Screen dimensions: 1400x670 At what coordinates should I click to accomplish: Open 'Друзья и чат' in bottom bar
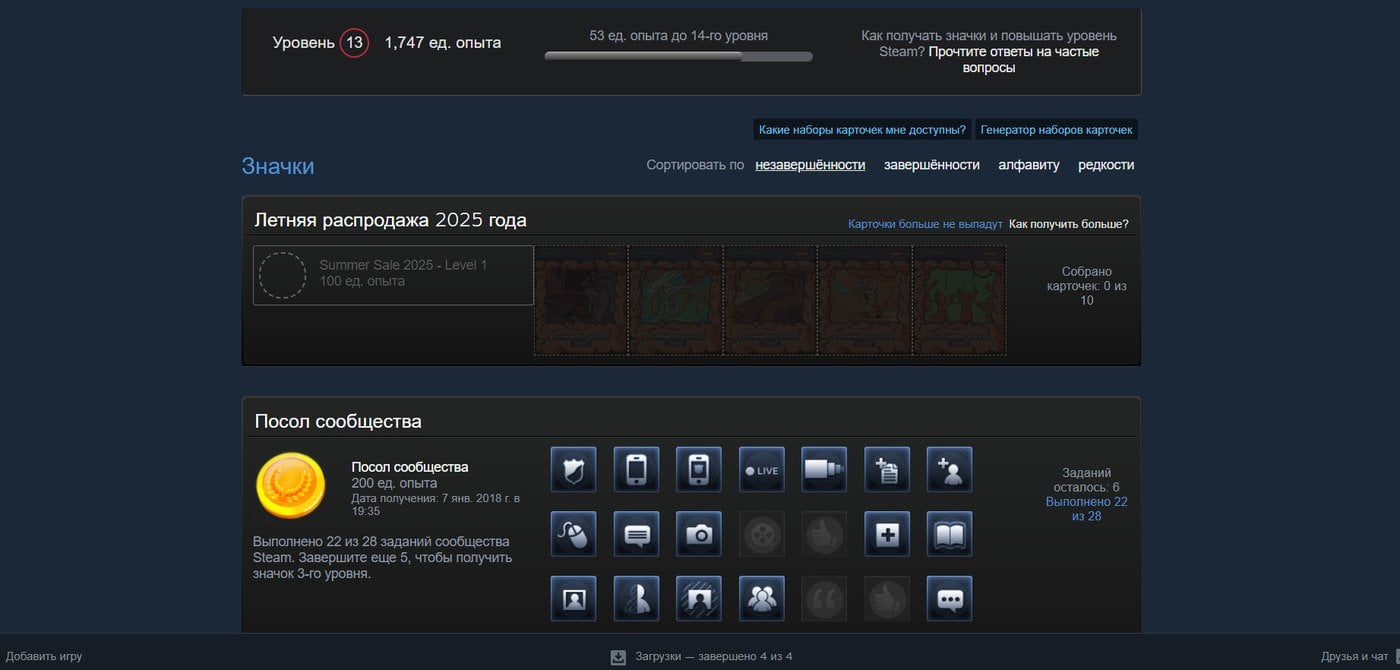1355,657
